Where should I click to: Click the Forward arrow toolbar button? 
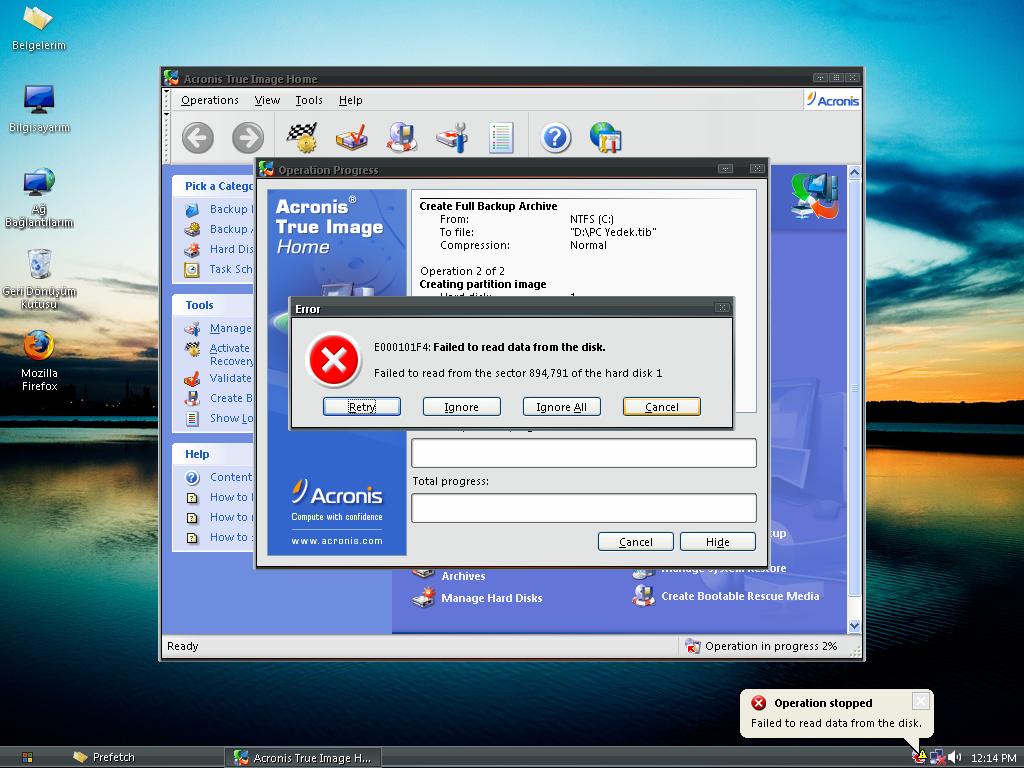pyautogui.click(x=248, y=138)
